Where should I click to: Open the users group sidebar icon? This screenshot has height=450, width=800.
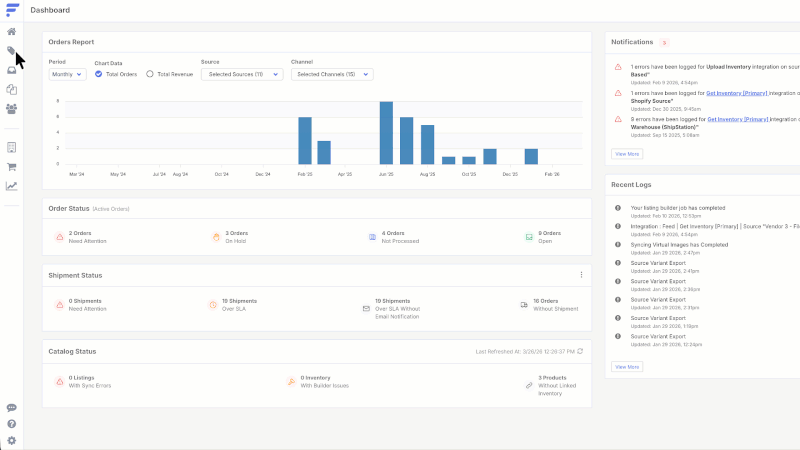click(x=12, y=108)
